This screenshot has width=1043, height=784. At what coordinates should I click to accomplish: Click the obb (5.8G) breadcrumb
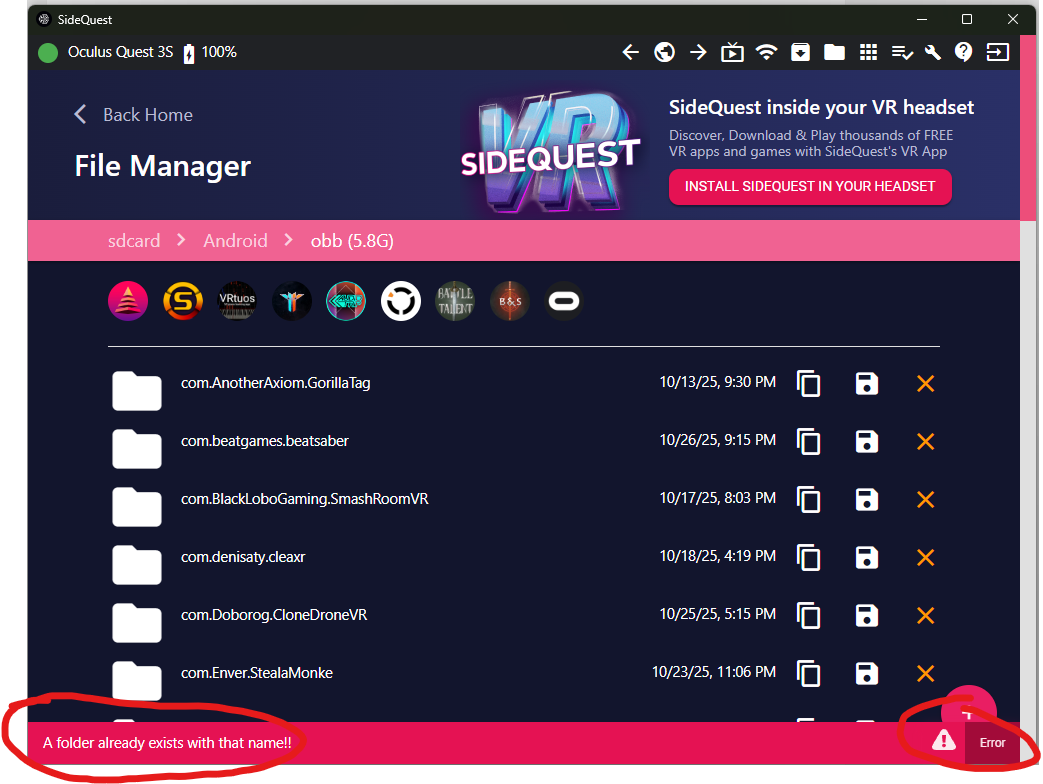click(352, 241)
